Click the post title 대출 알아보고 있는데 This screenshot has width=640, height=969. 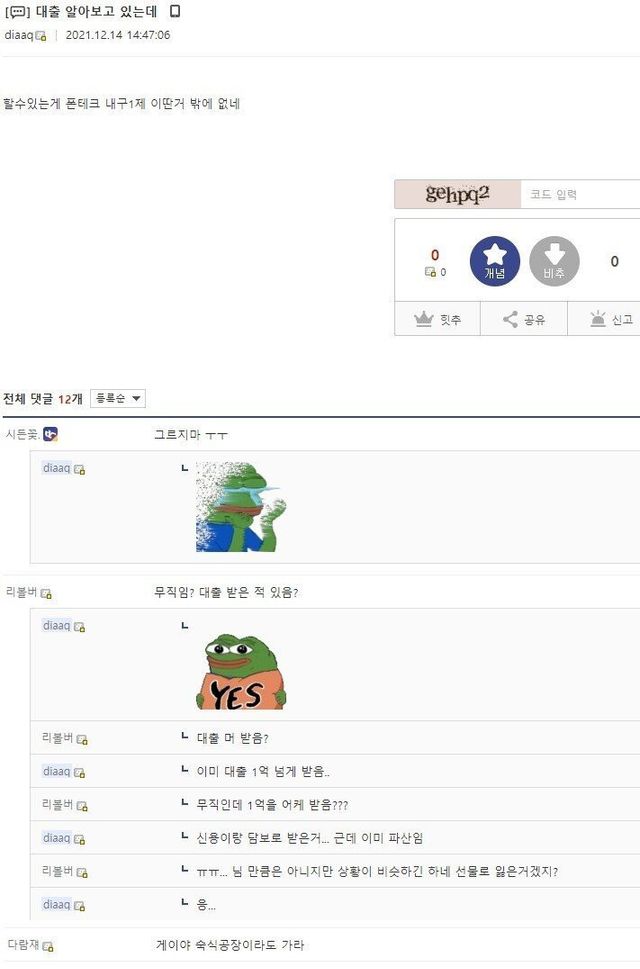[x=96, y=11]
